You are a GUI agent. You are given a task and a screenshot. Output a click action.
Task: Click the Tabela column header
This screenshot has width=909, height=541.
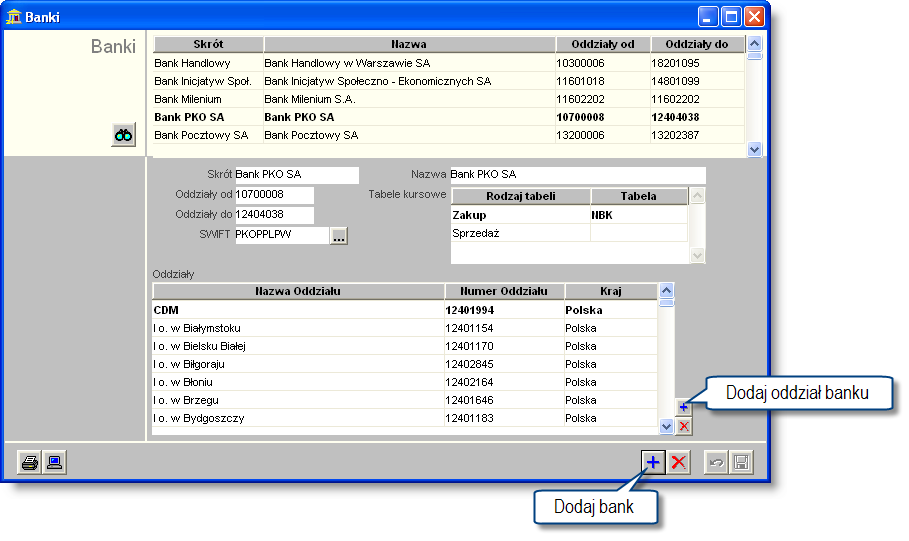pyautogui.click(x=639, y=196)
